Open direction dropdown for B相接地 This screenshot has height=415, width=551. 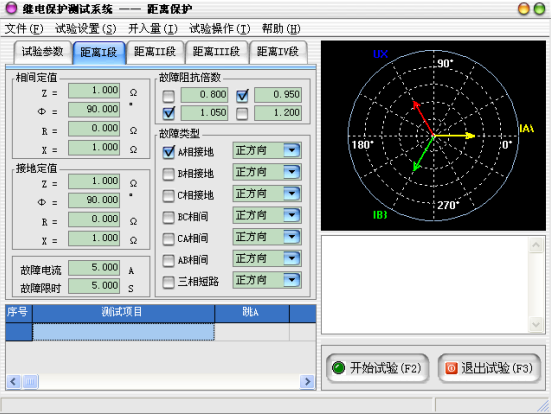pos(292,172)
